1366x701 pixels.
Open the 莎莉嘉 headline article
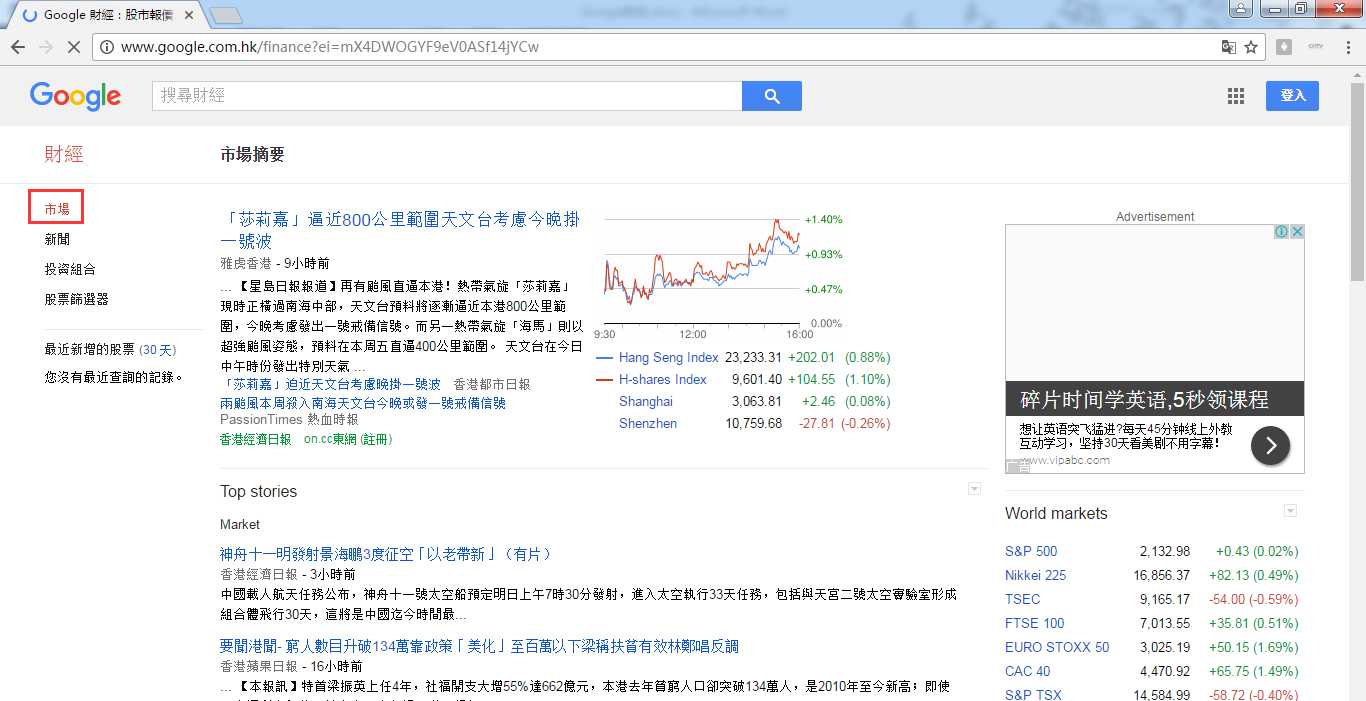(x=400, y=230)
